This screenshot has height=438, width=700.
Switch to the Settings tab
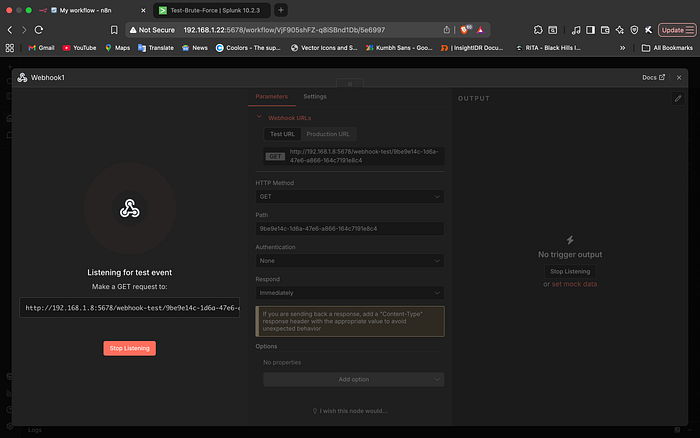[x=315, y=96]
